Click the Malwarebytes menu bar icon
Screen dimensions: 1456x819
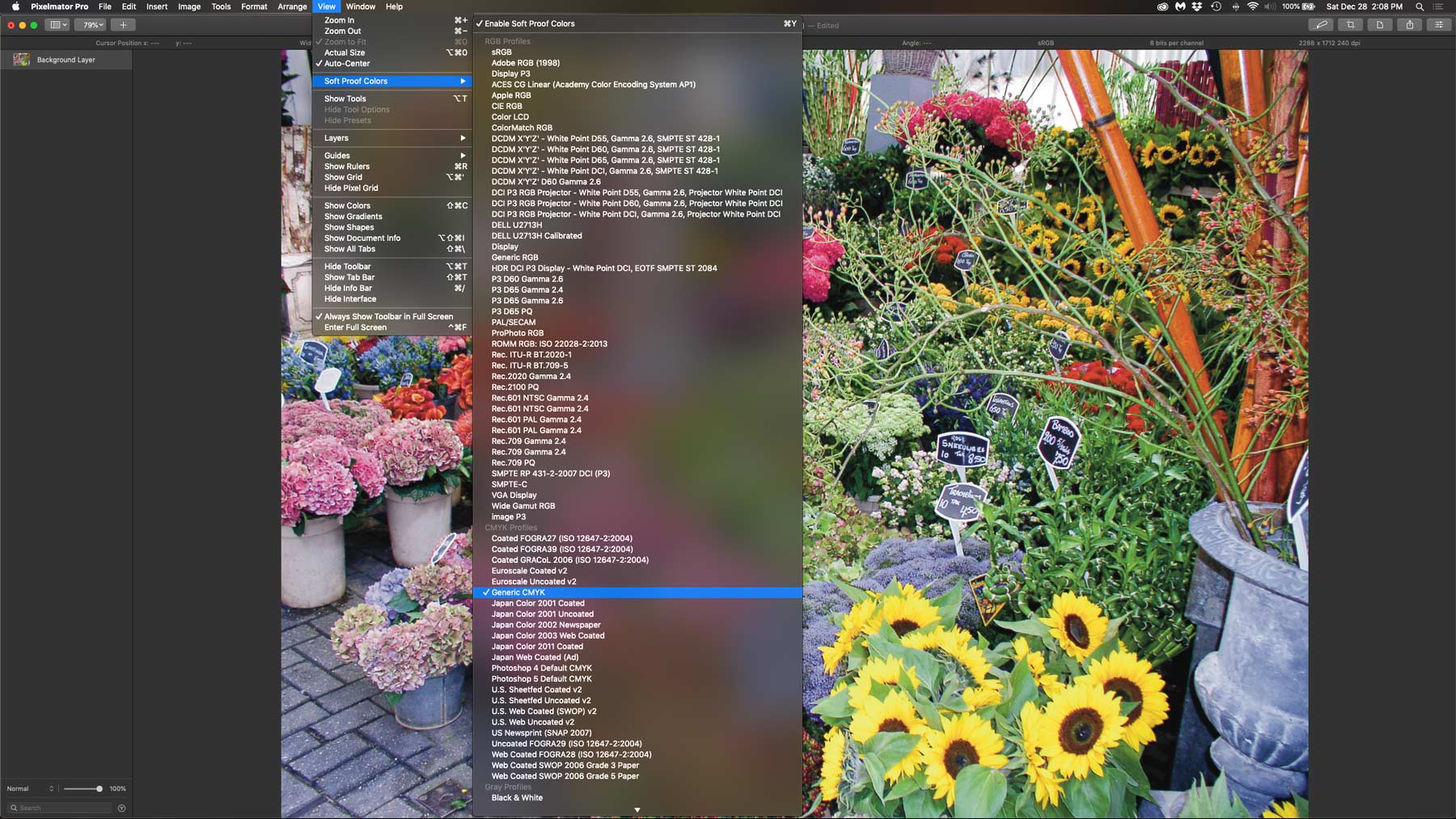pos(1180,6)
